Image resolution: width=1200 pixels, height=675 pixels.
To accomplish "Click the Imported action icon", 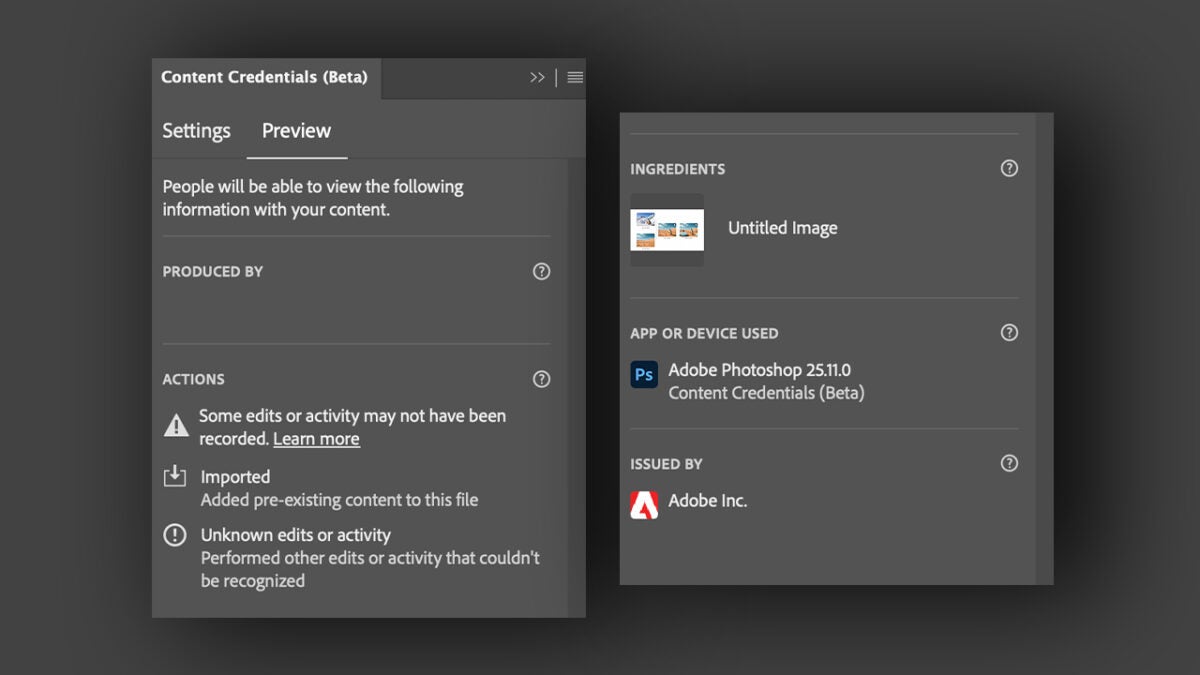I will coord(175,477).
